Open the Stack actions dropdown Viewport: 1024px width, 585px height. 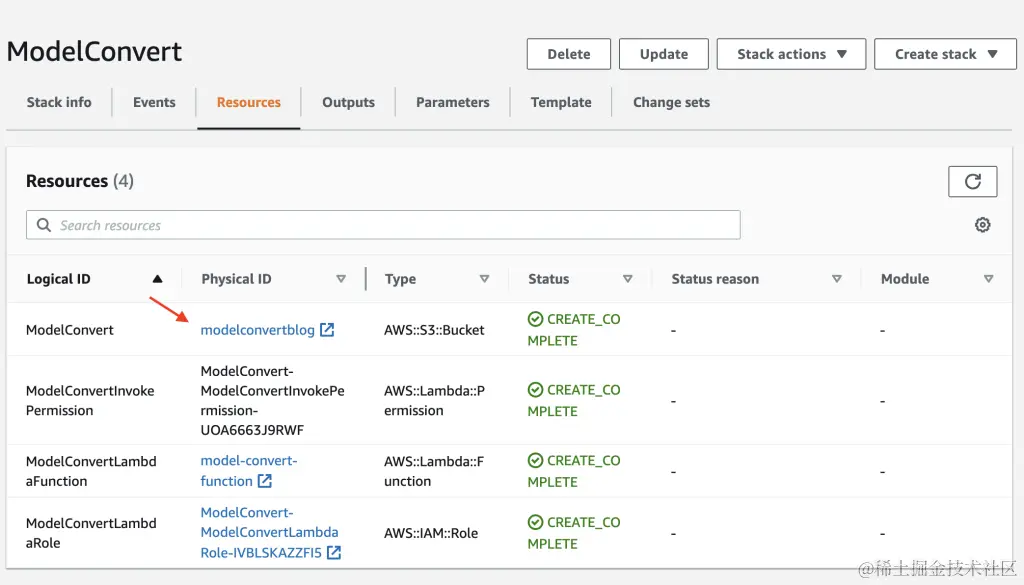coord(791,54)
